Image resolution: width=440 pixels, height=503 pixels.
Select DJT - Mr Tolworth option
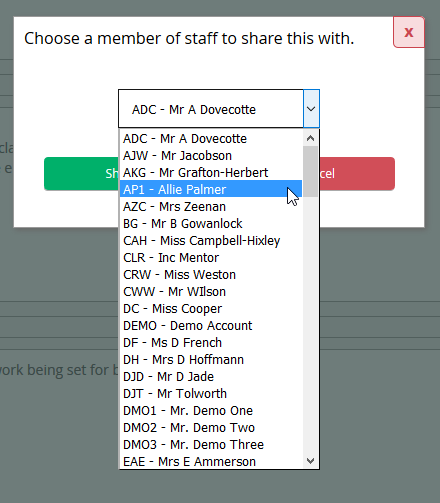211,393
